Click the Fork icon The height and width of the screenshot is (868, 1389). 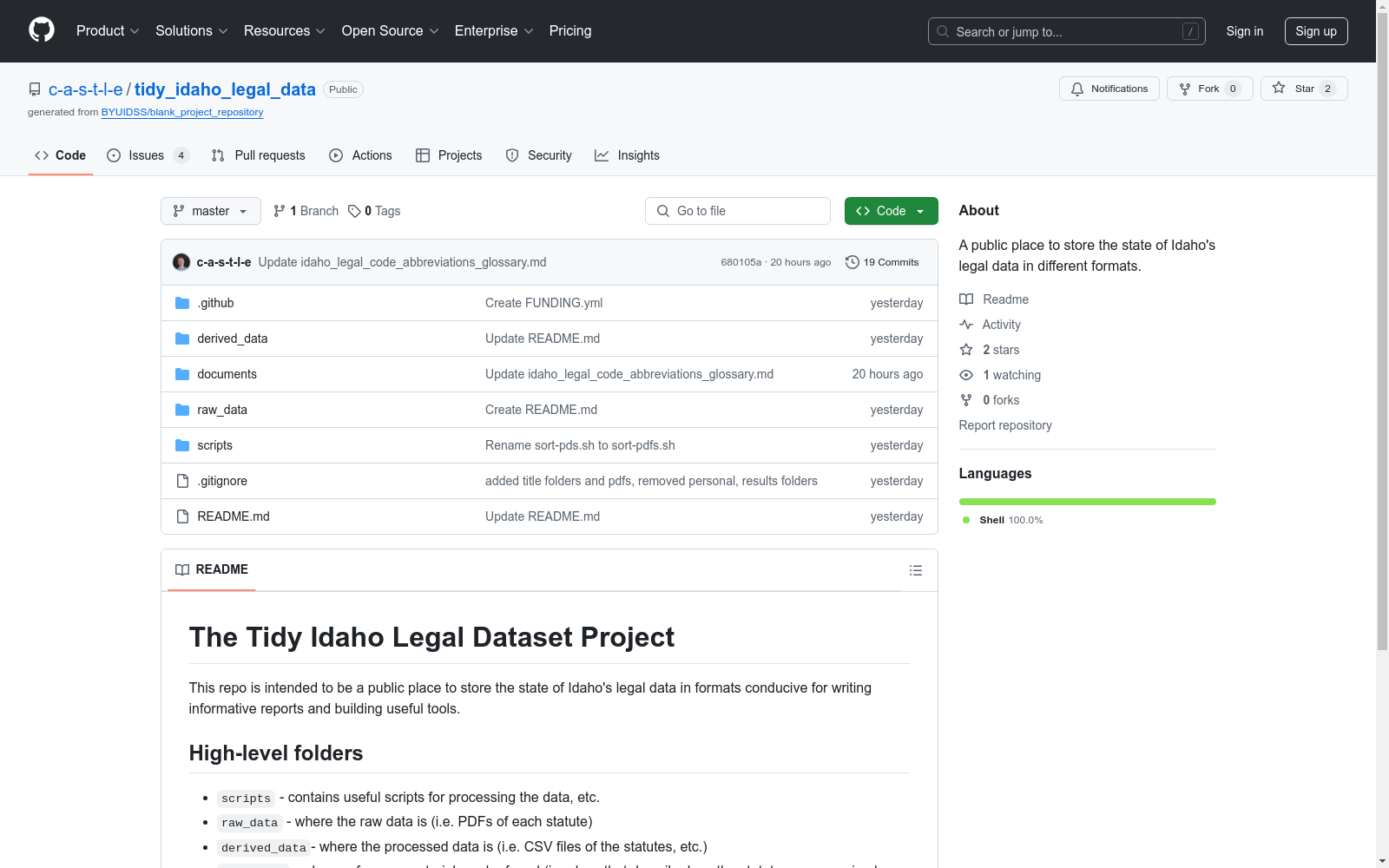pos(1185,89)
